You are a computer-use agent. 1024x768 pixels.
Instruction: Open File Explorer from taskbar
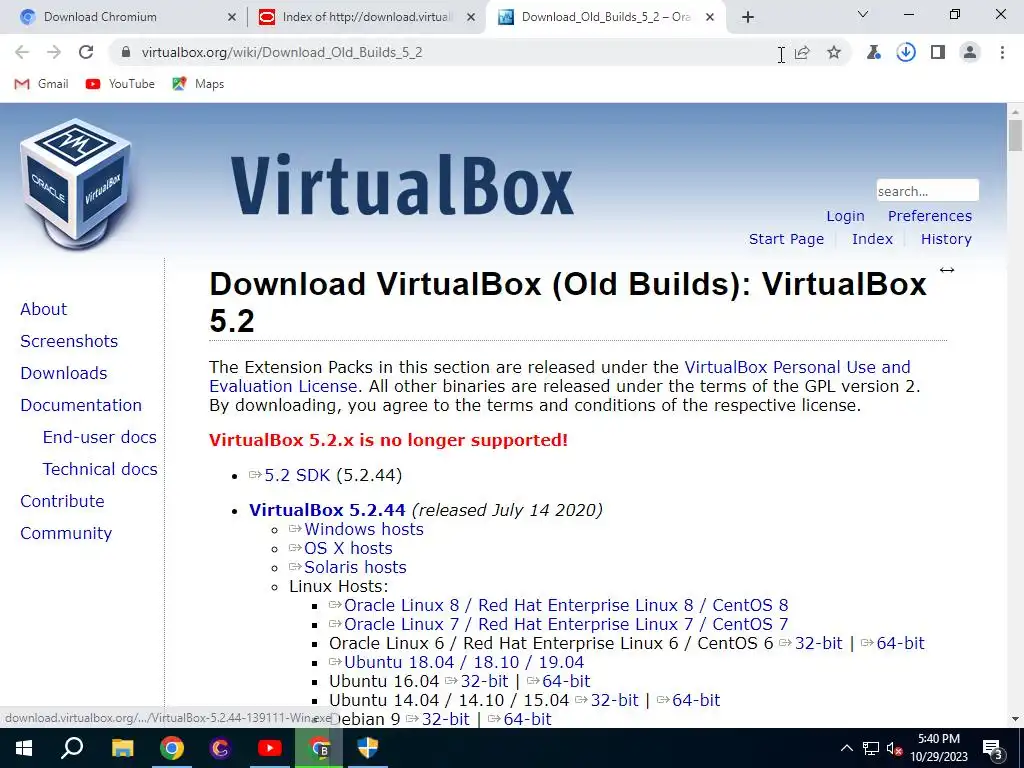(122, 748)
